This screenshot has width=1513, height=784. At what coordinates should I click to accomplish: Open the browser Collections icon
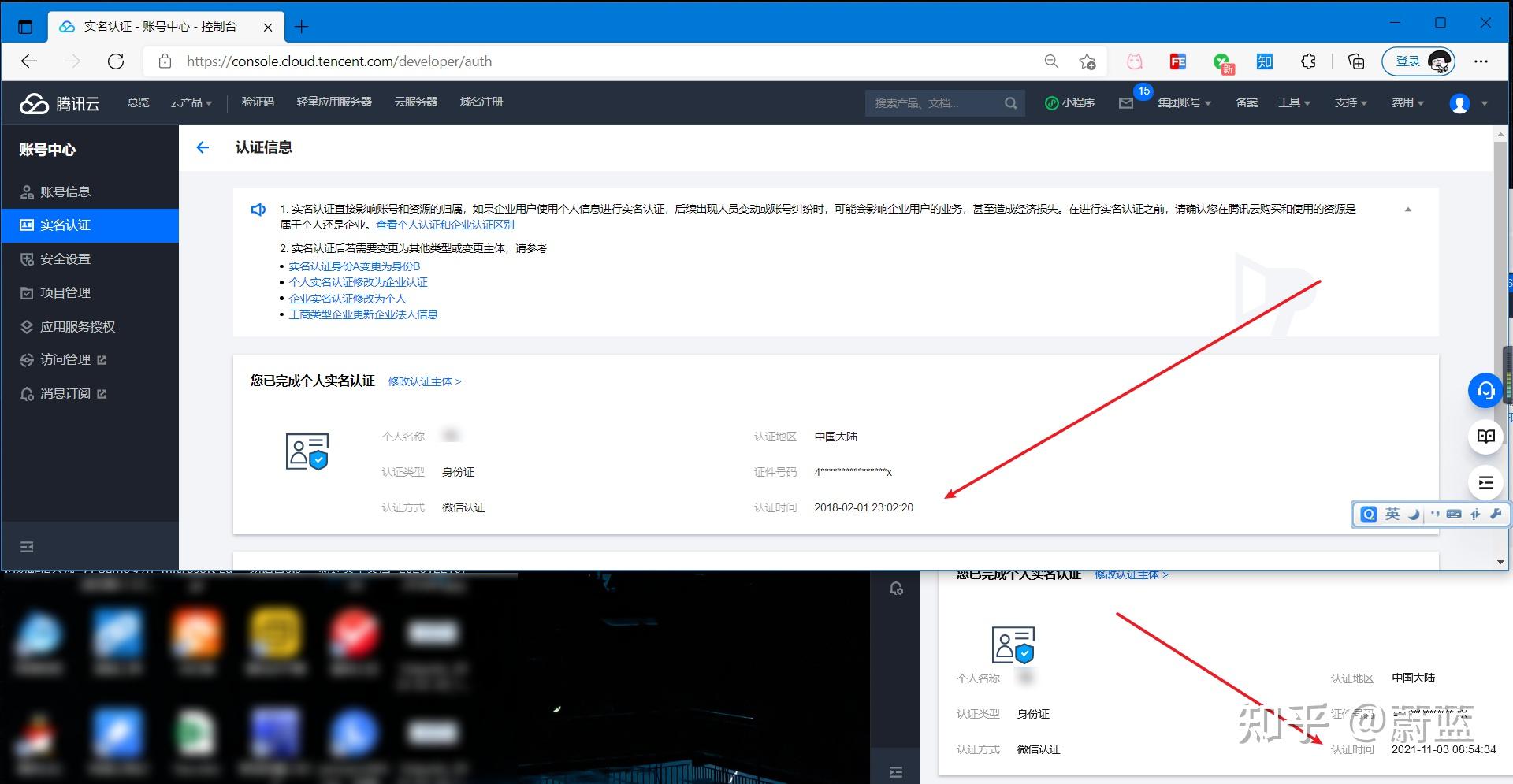(1356, 61)
